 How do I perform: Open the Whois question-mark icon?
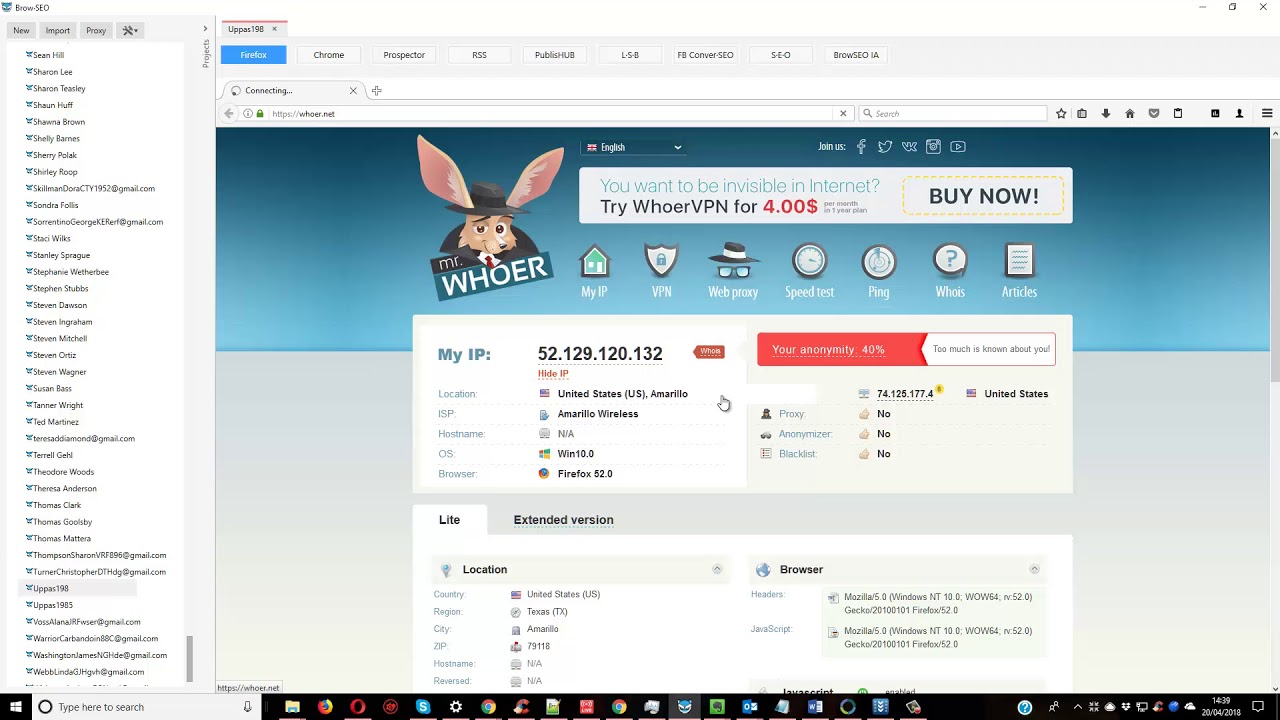coord(950,262)
